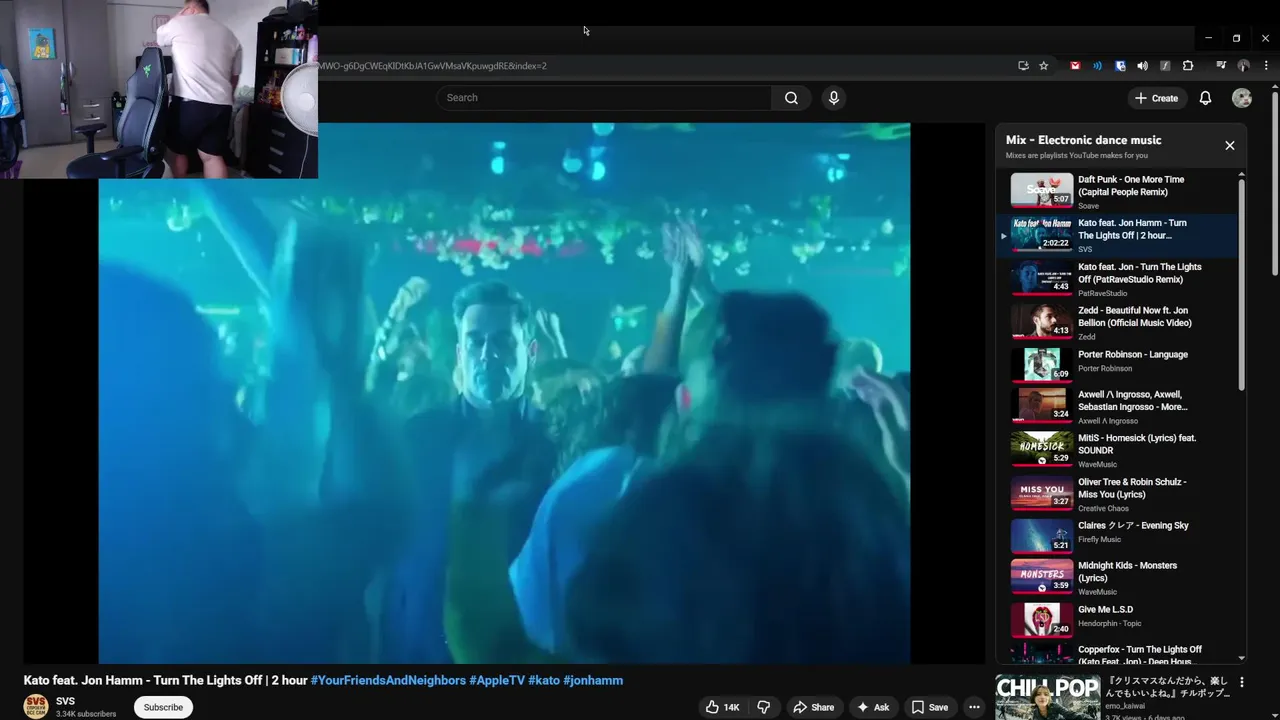
Task: Play Zedd Beautiful Now video
Action: pos(1118,322)
